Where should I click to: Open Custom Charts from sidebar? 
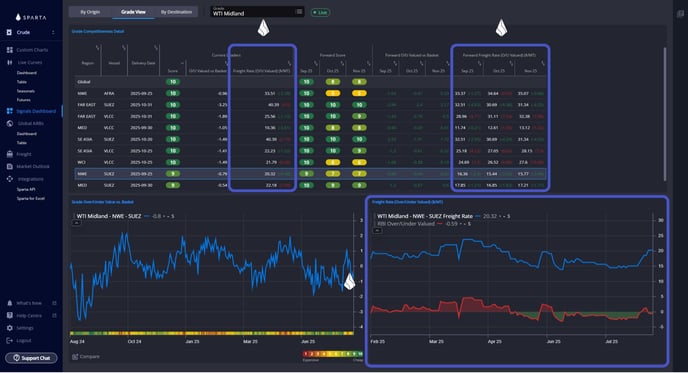click(x=27, y=50)
